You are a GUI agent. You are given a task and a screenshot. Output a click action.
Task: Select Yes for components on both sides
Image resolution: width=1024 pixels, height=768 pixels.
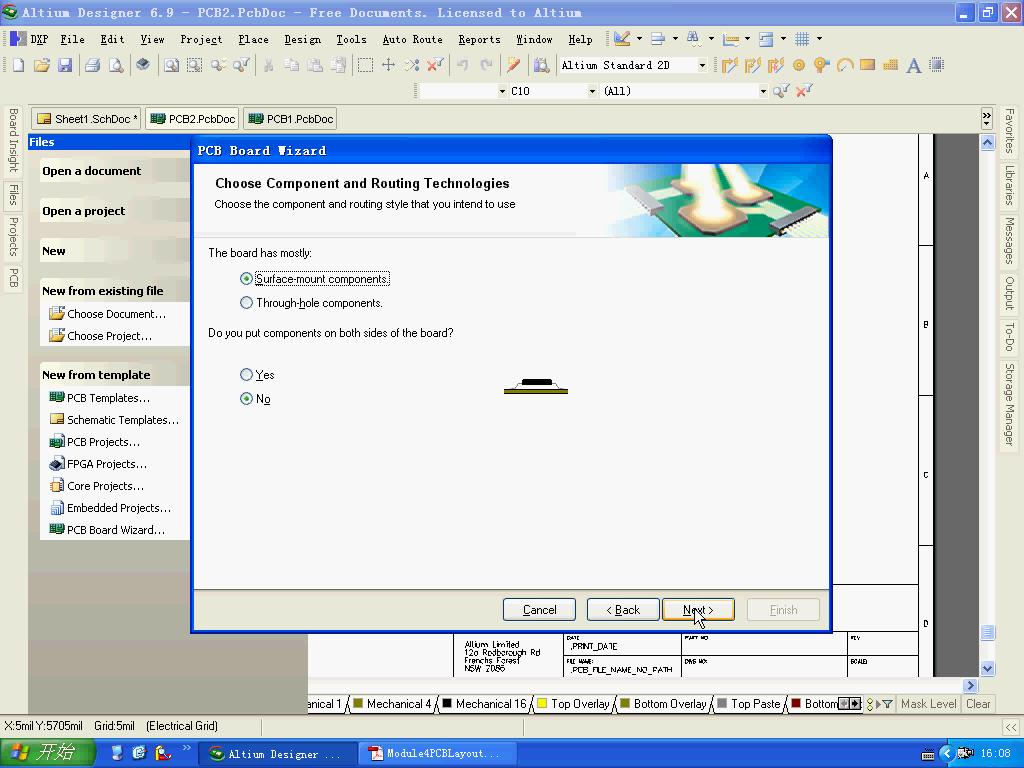pyautogui.click(x=246, y=375)
